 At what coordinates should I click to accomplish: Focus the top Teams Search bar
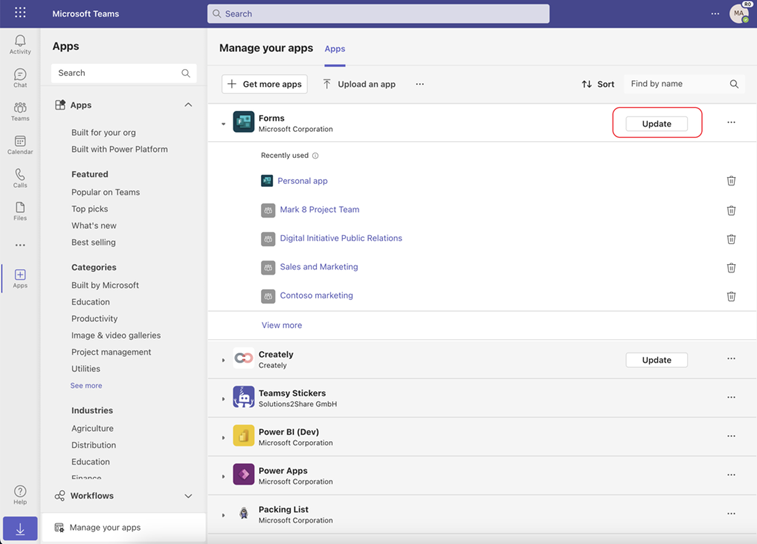[x=378, y=14]
